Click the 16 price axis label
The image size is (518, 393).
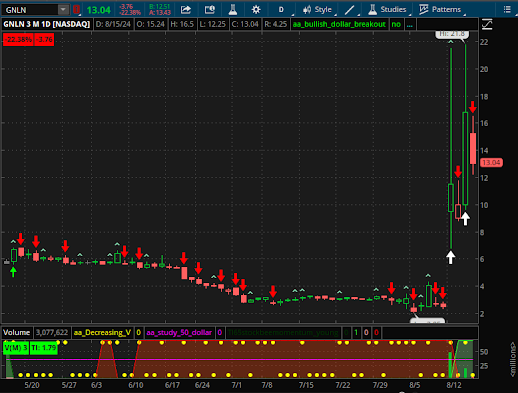(484, 123)
